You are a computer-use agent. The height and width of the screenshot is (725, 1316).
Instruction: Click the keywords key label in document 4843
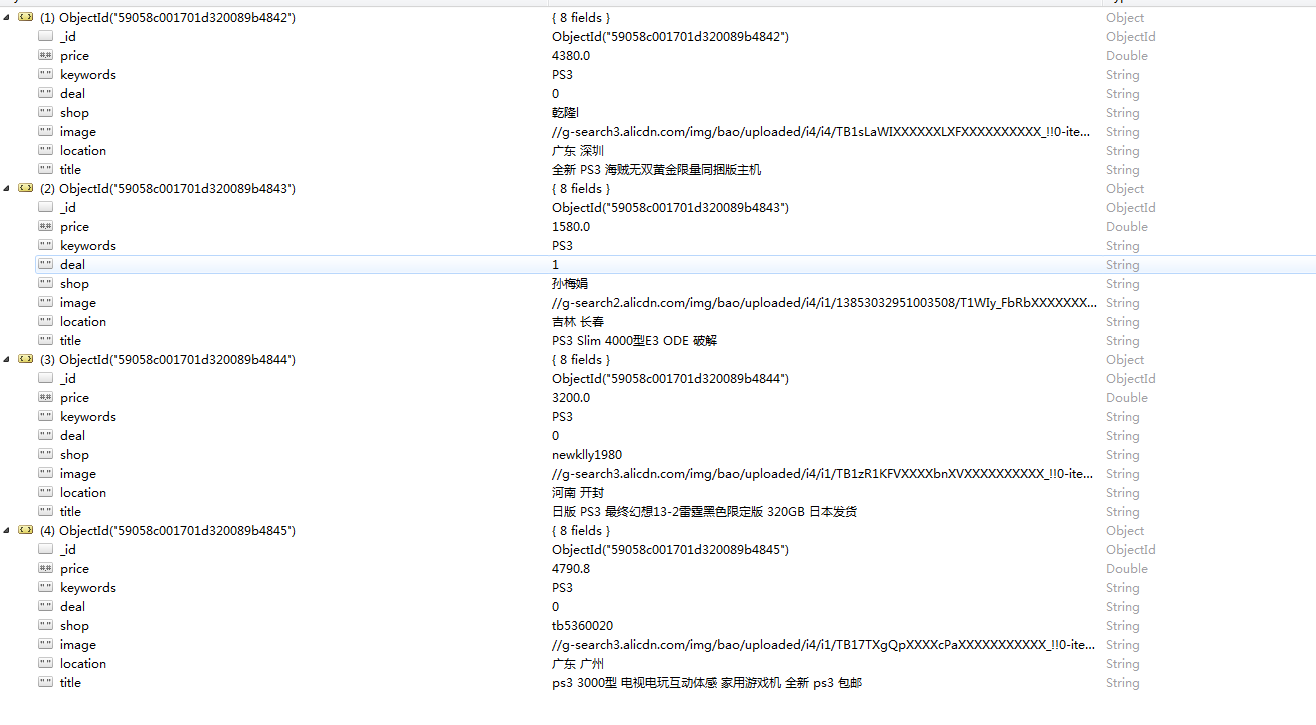(88, 246)
